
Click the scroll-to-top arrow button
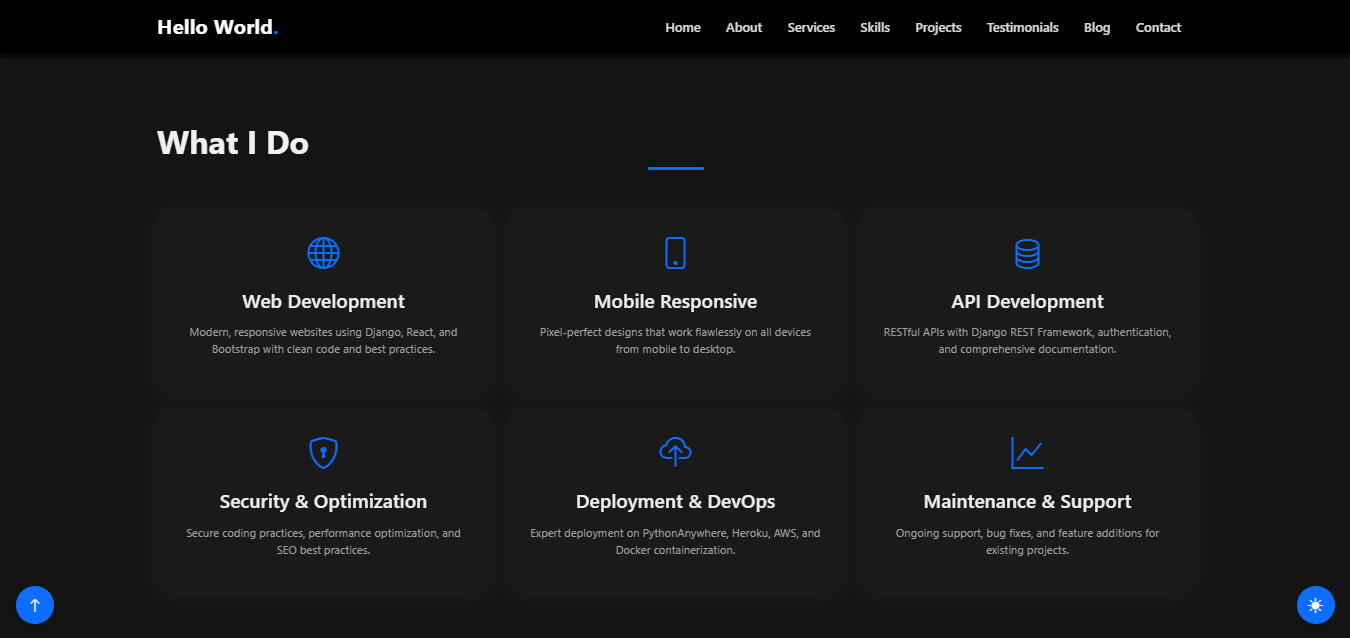(35, 605)
